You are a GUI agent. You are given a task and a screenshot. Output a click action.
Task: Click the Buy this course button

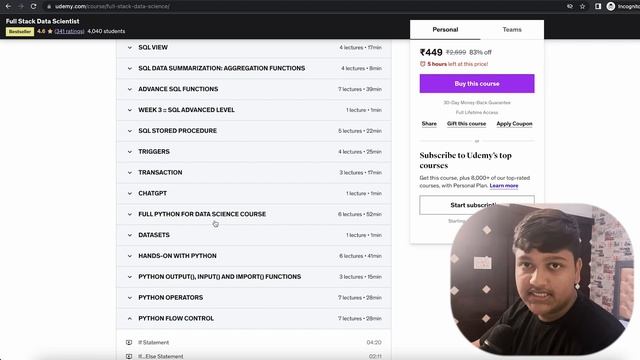pos(477,83)
